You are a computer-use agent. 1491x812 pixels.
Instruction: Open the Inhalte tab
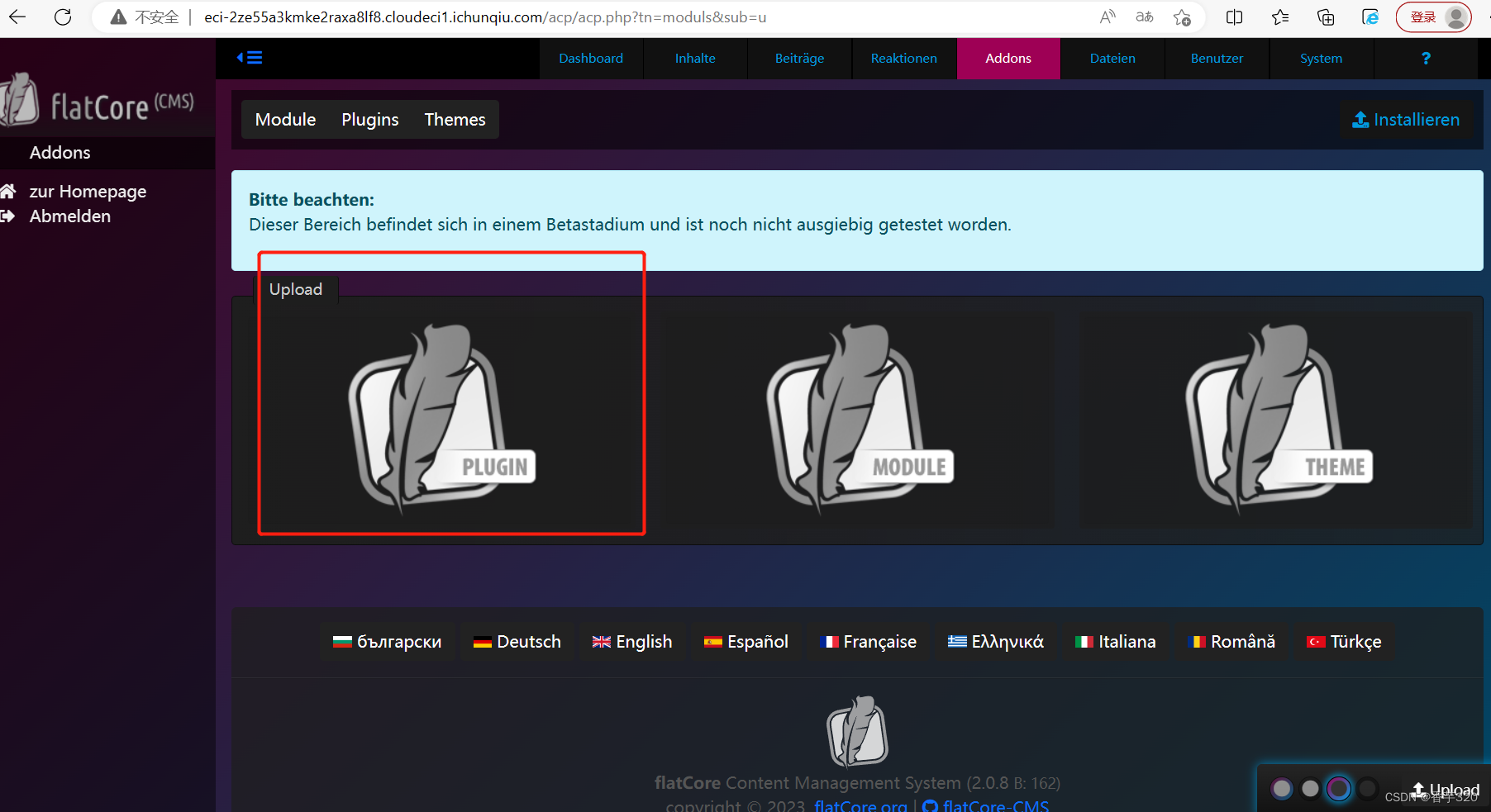click(695, 59)
